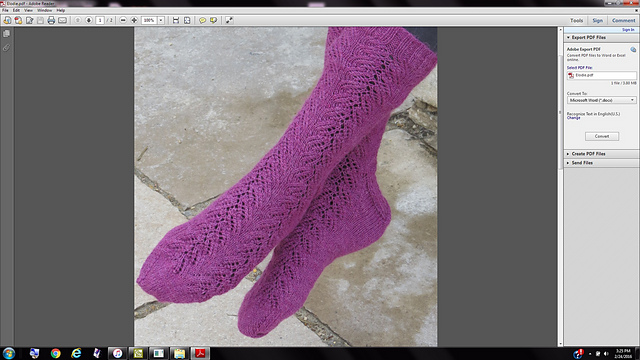Click the Windows Start button
The image size is (640, 360).
tap(9, 353)
